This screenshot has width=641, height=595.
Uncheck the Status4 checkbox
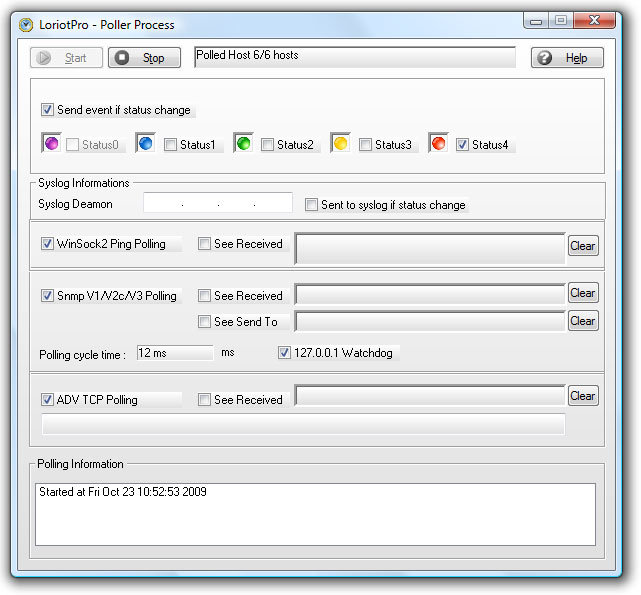tap(462, 145)
